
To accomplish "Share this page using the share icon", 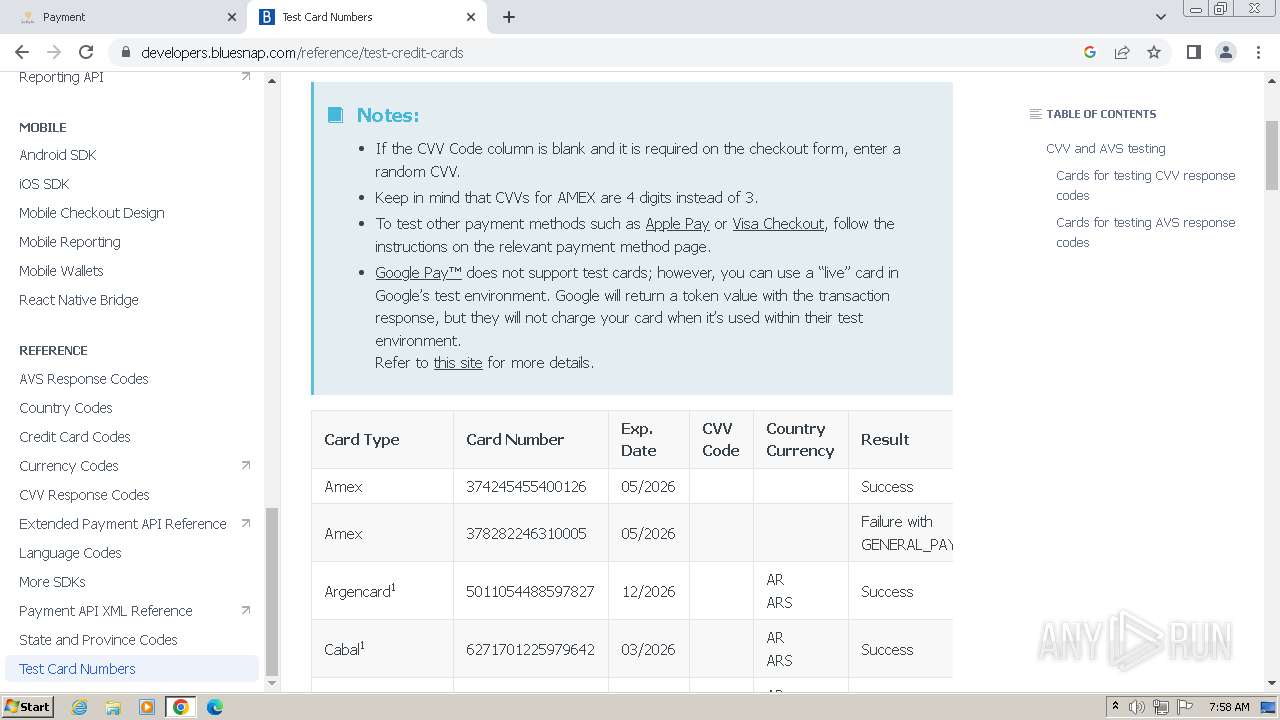I will (x=1122, y=52).
